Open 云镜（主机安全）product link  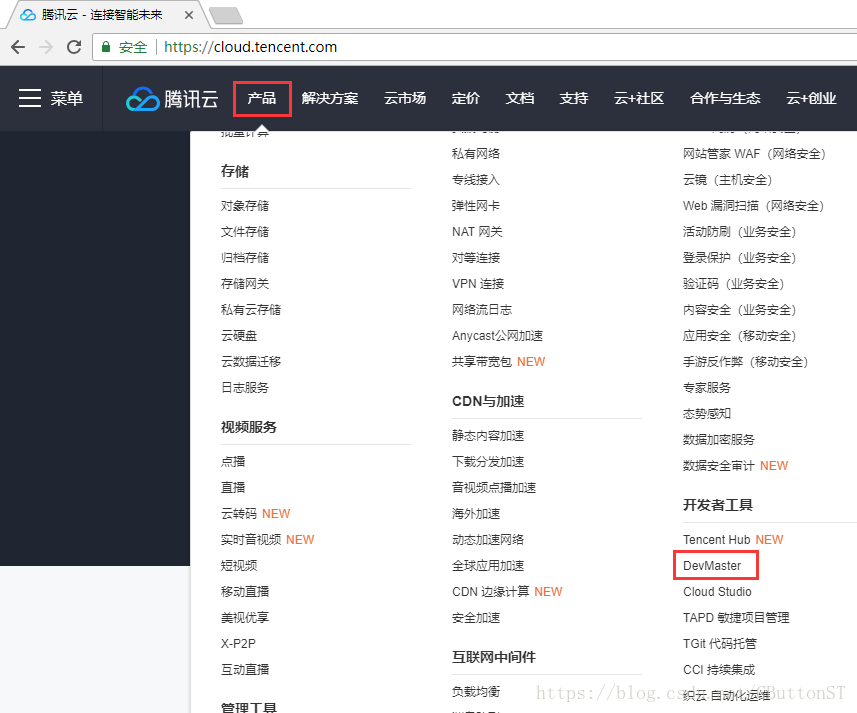[727, 180]
